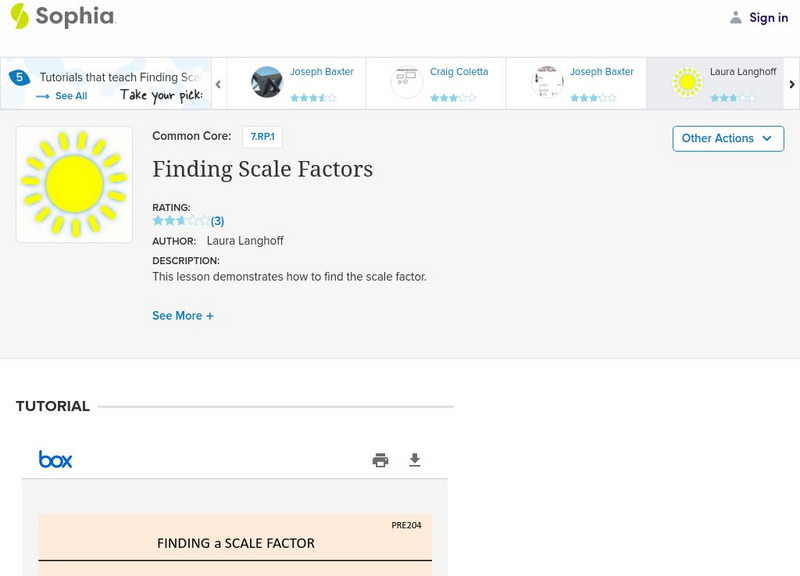Click the star rating under RATING

pyautogui.click(x=181, y=221)
